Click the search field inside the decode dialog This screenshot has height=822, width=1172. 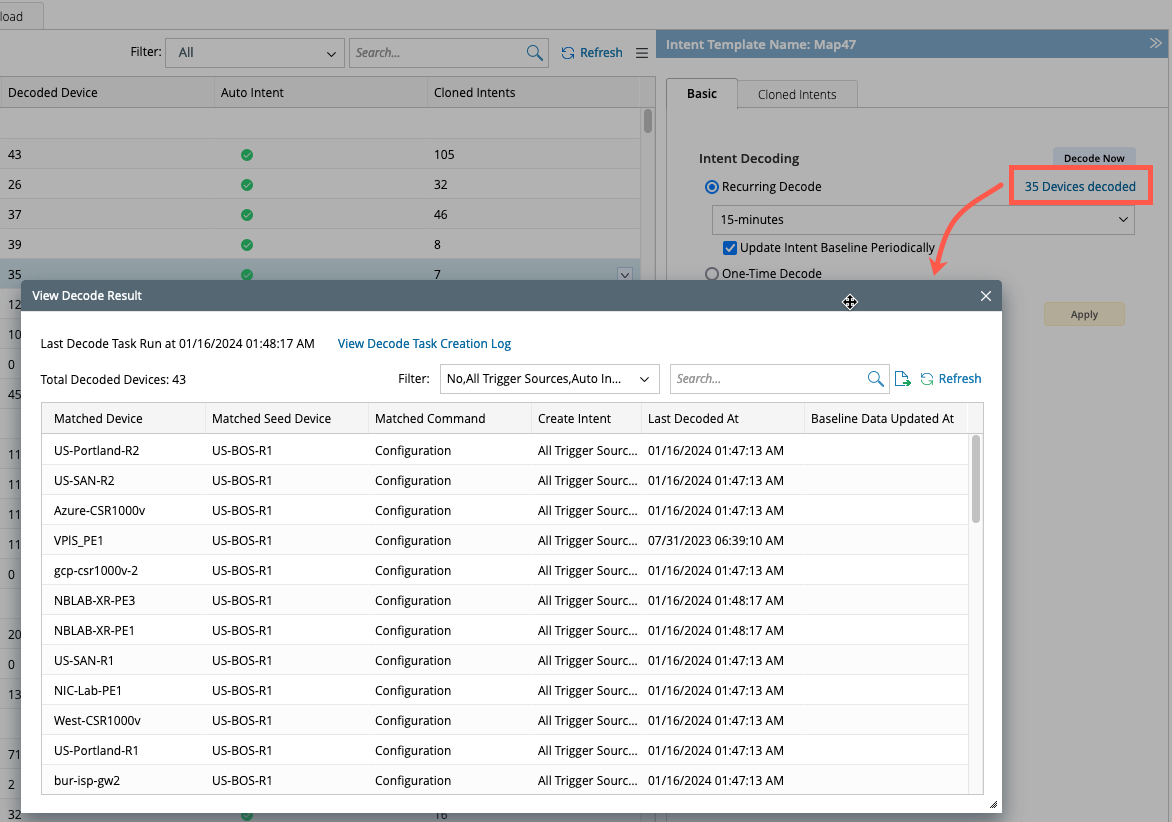[x=766, y=379]
